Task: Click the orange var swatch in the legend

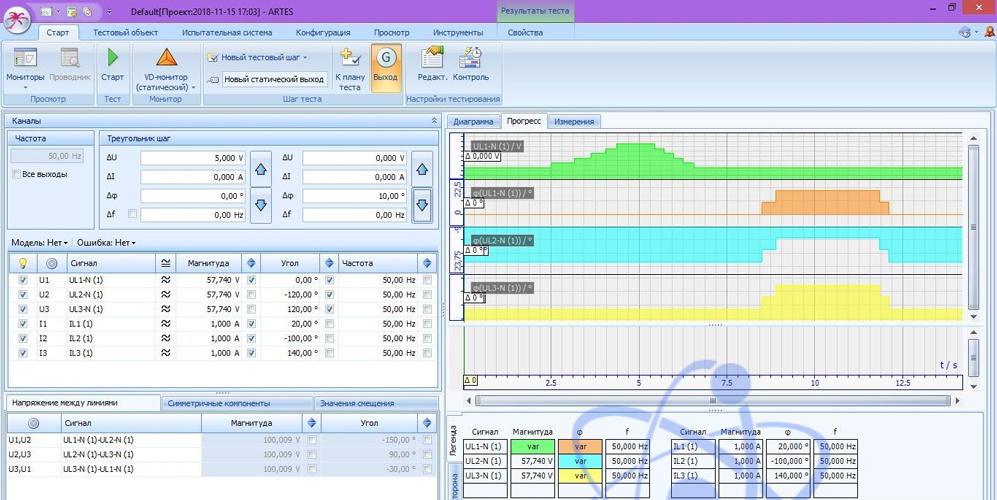Action: tap(579, 447)
